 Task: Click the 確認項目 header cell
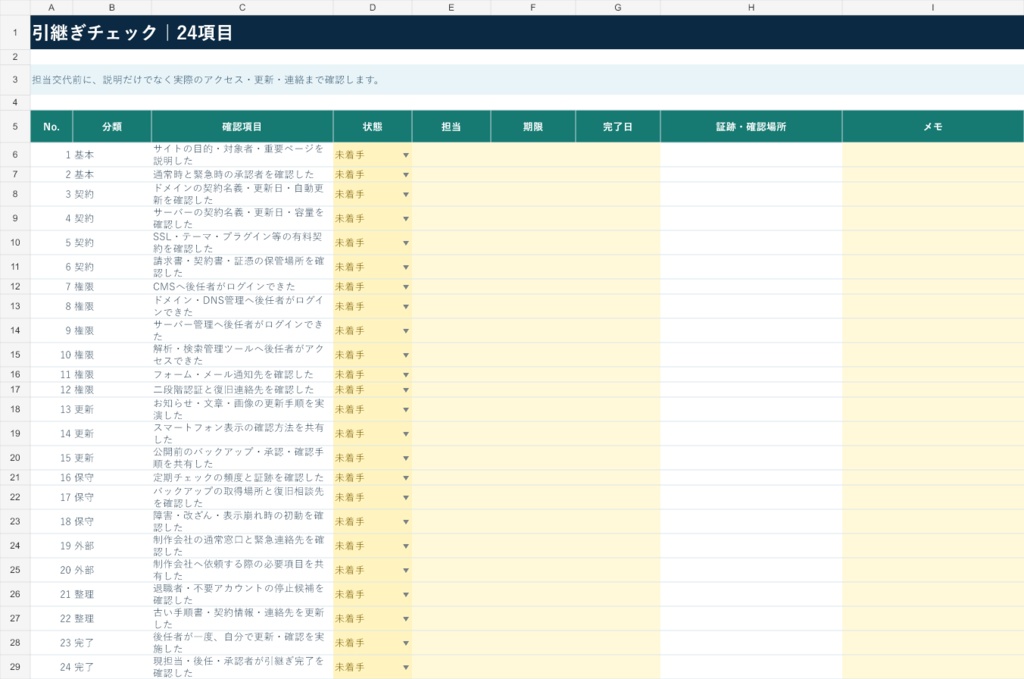coord(242,127)
